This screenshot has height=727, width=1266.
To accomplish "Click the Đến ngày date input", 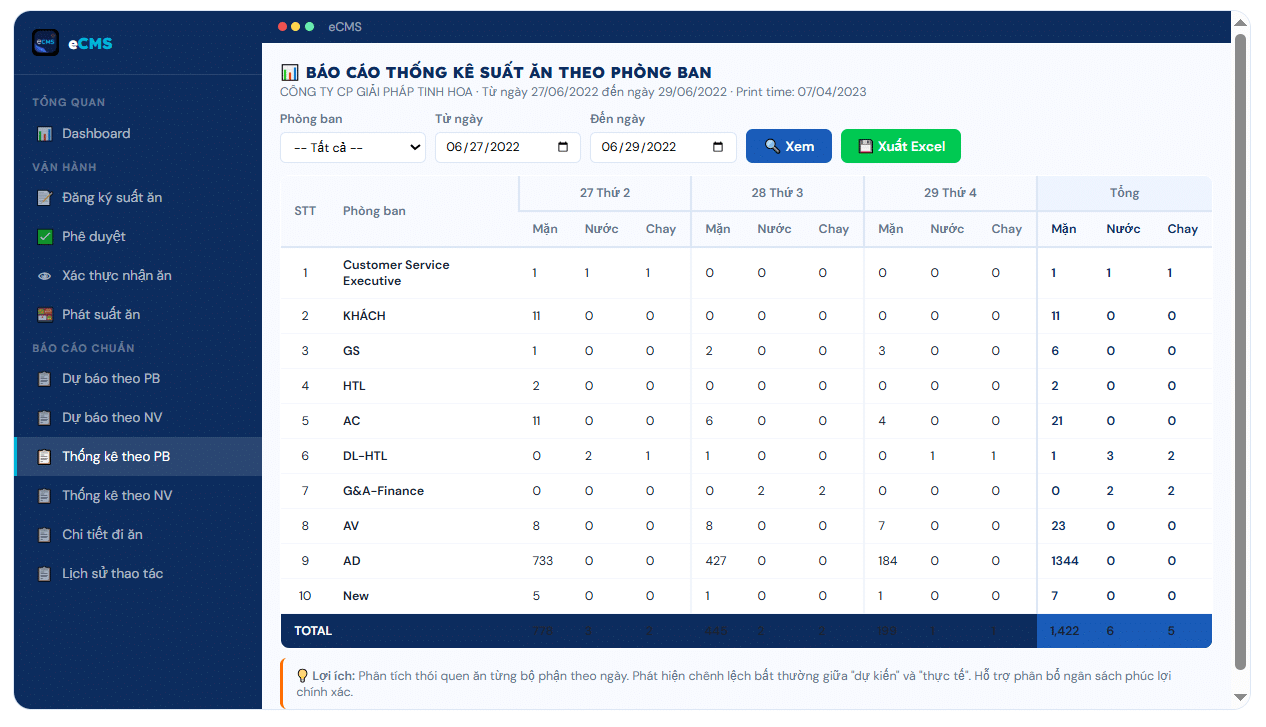I will [x=663, y=147].
